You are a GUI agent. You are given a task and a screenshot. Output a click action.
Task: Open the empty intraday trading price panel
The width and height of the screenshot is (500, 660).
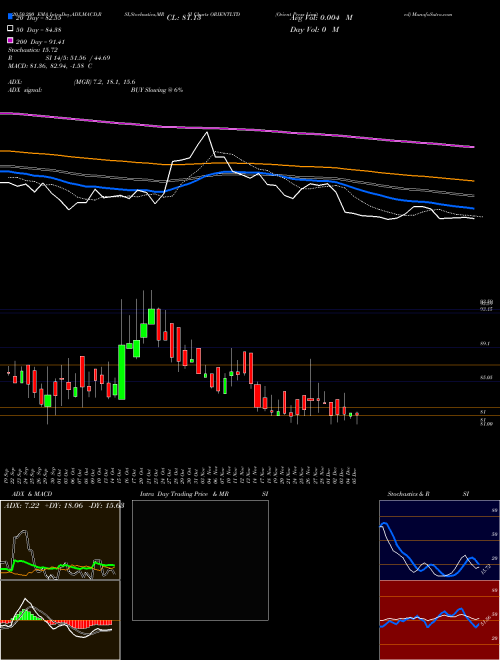(x=200, y=560)
